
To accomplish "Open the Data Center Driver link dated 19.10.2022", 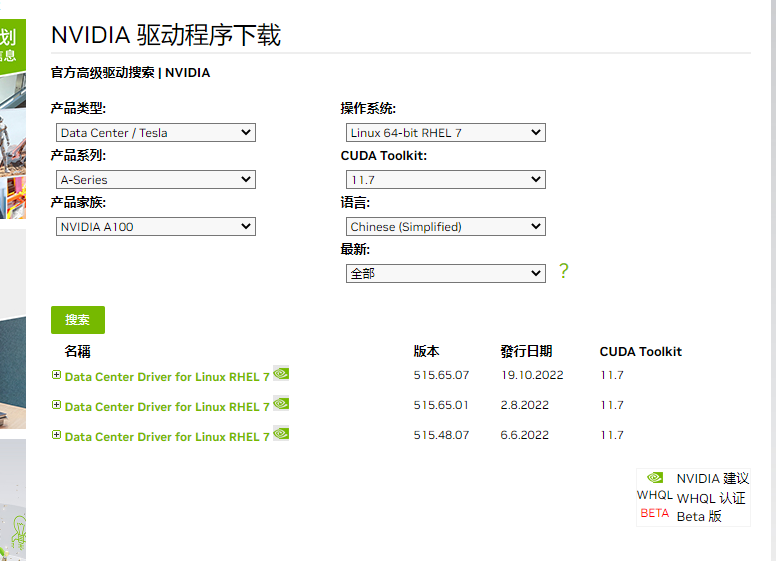I will point(167,377).
